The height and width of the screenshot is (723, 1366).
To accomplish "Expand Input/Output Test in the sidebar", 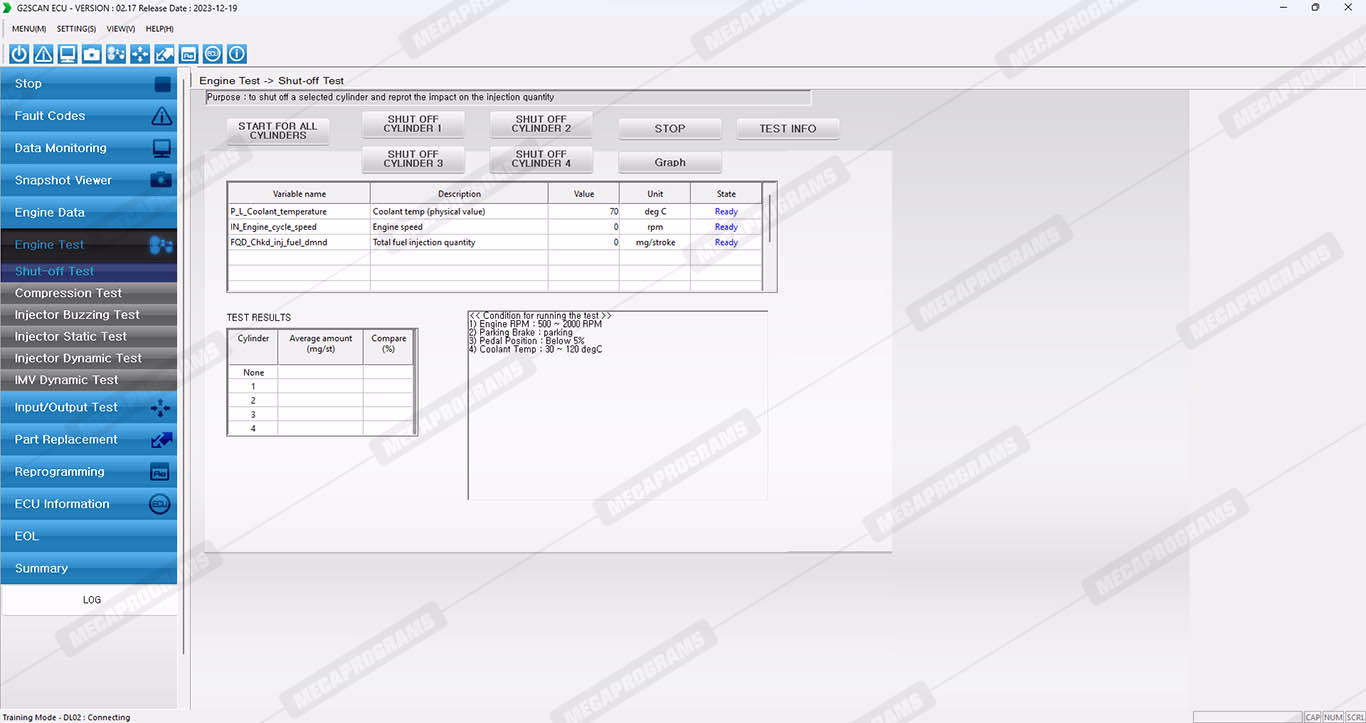I will click(x=89, y=407).
